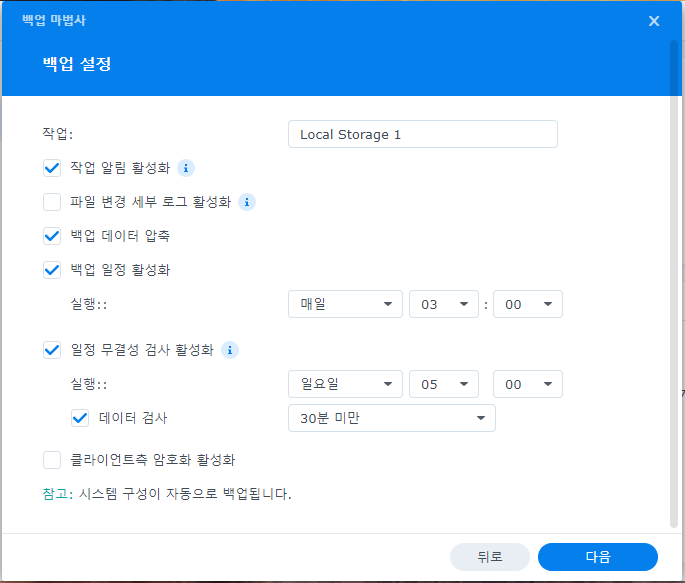Toggle 백업 일정 활성화 checkbox
Screen dimensions: 685x583
pyautogui.click(x=52, y=270)
